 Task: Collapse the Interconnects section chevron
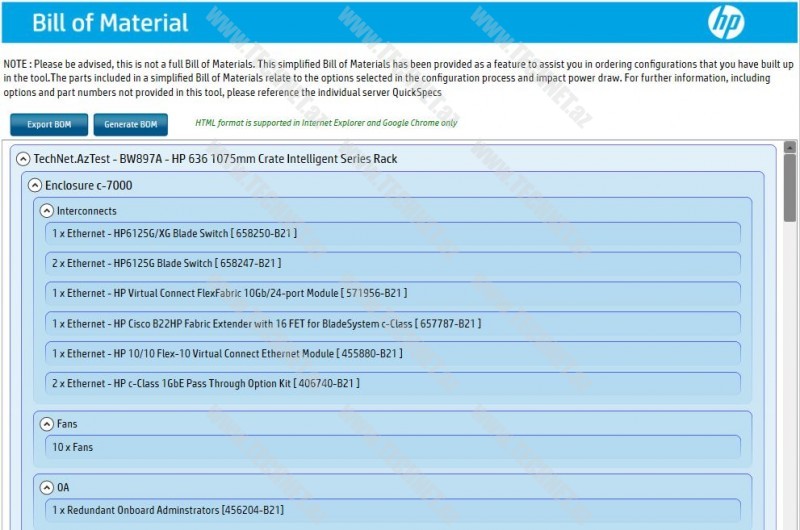click(46, 211)
